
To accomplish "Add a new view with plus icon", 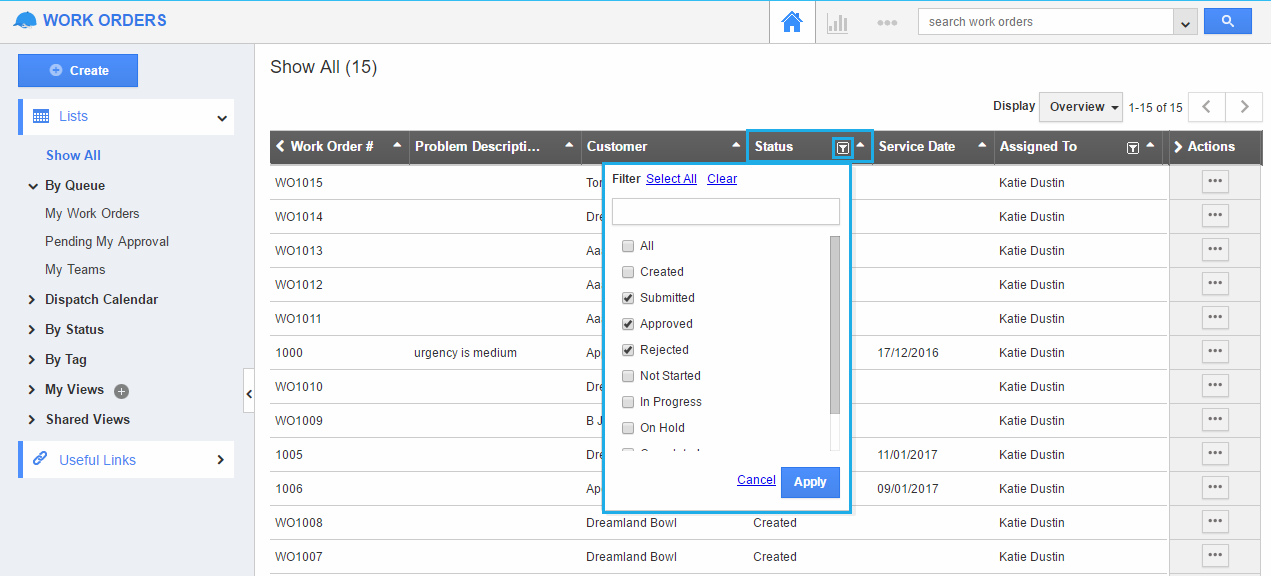I will pos(122,391).
